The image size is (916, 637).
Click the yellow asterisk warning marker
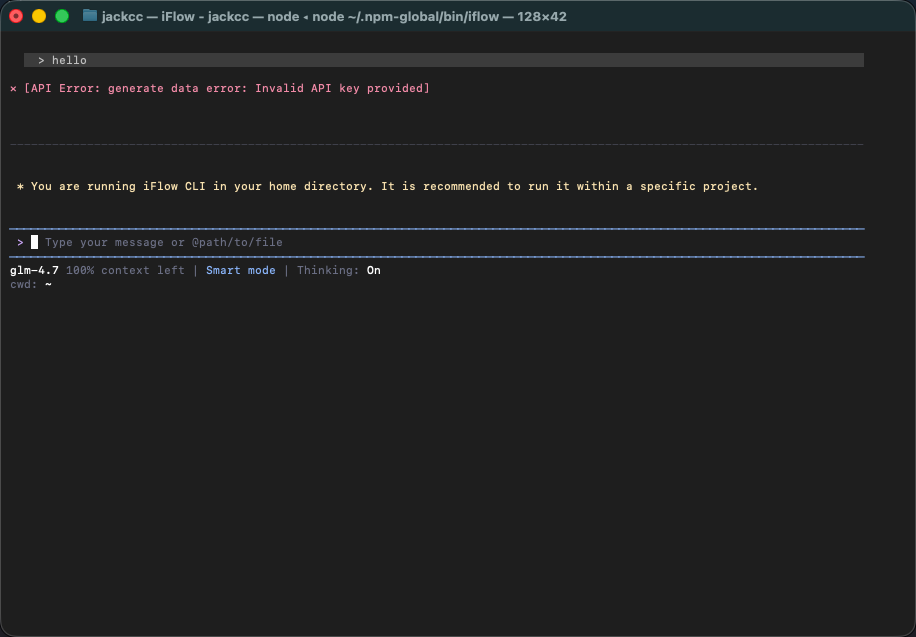(20, 187)
